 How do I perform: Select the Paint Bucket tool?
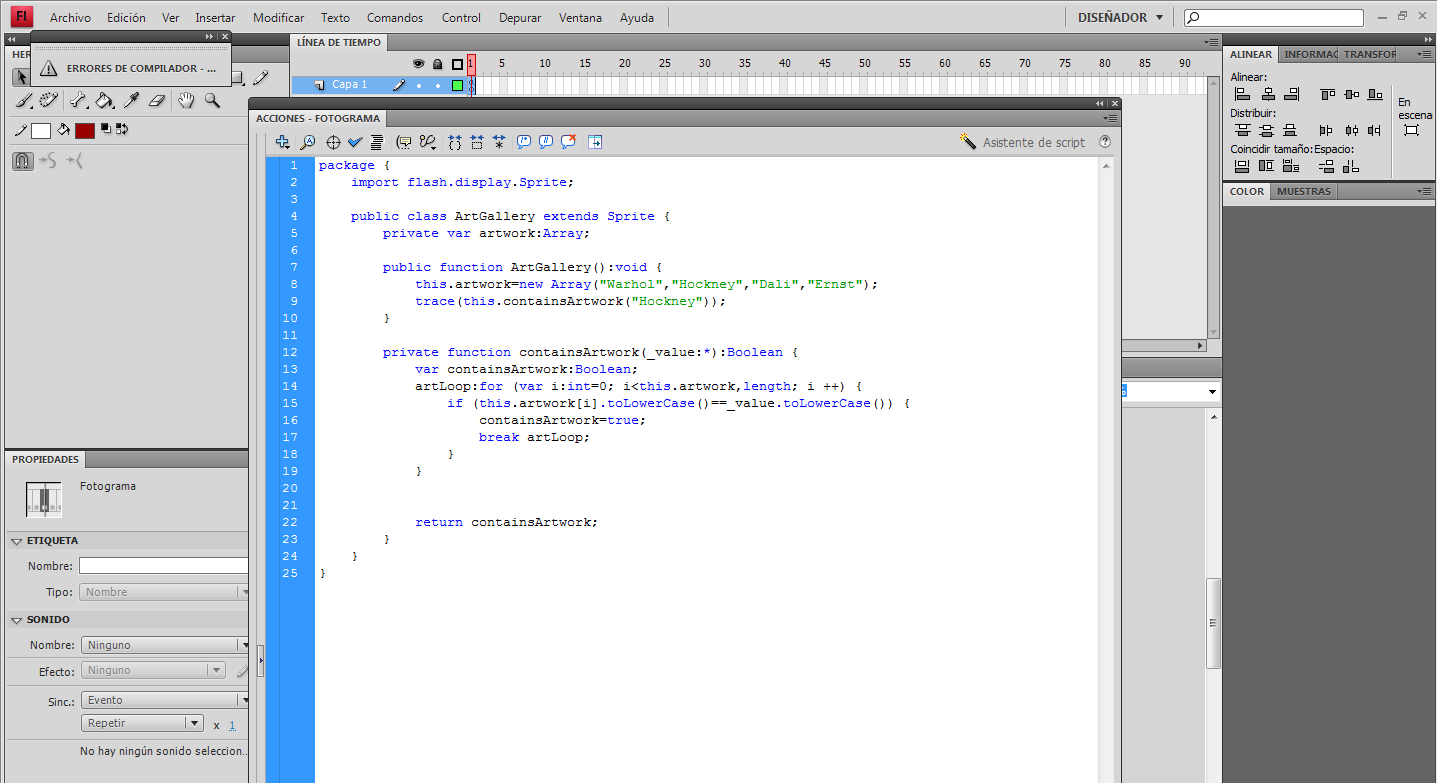[x=105, y=102]
